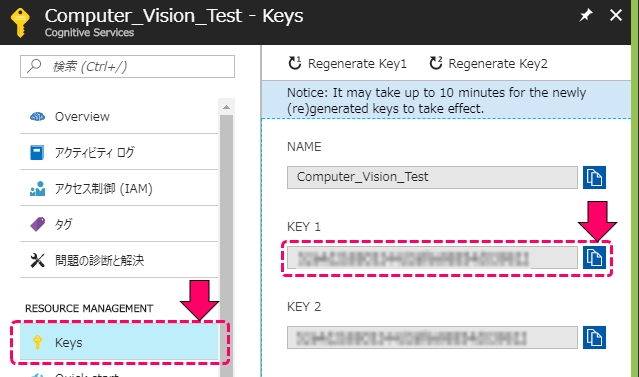Copy the KEY 1 value
The width and height of the screenshot is (639, 377).
594,258
